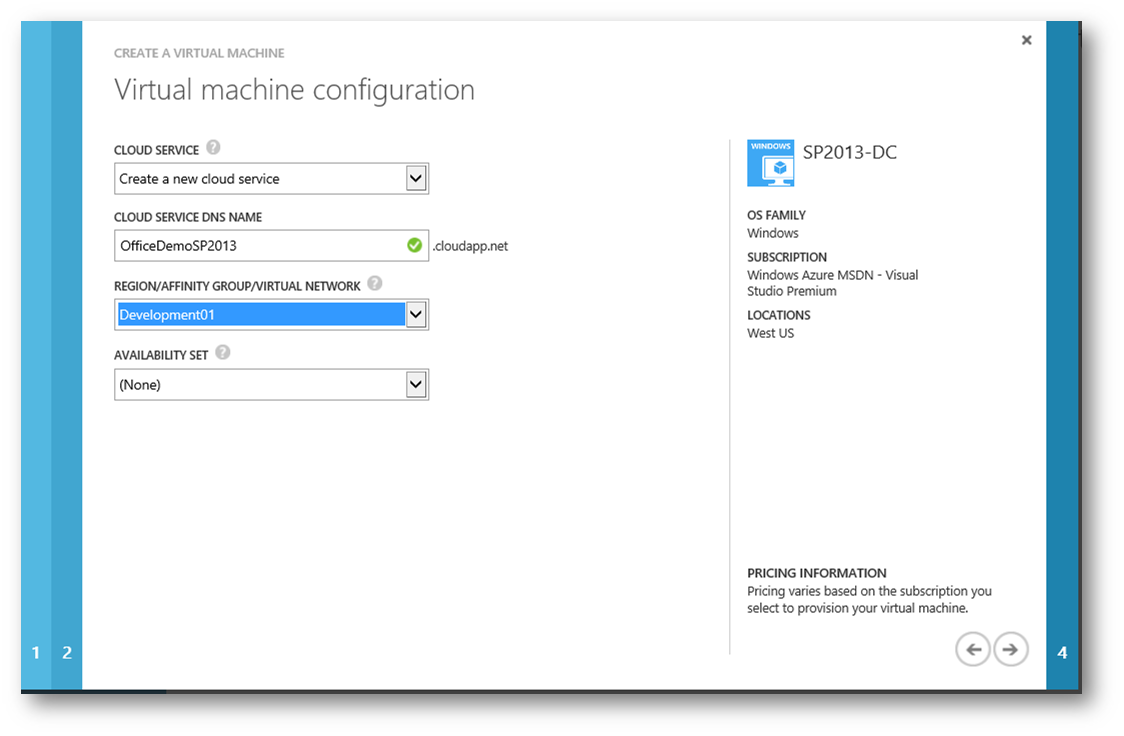1124x736 pixels.
Task: Click the green validation checkmark in DNS name field
Action: point(414,246)
